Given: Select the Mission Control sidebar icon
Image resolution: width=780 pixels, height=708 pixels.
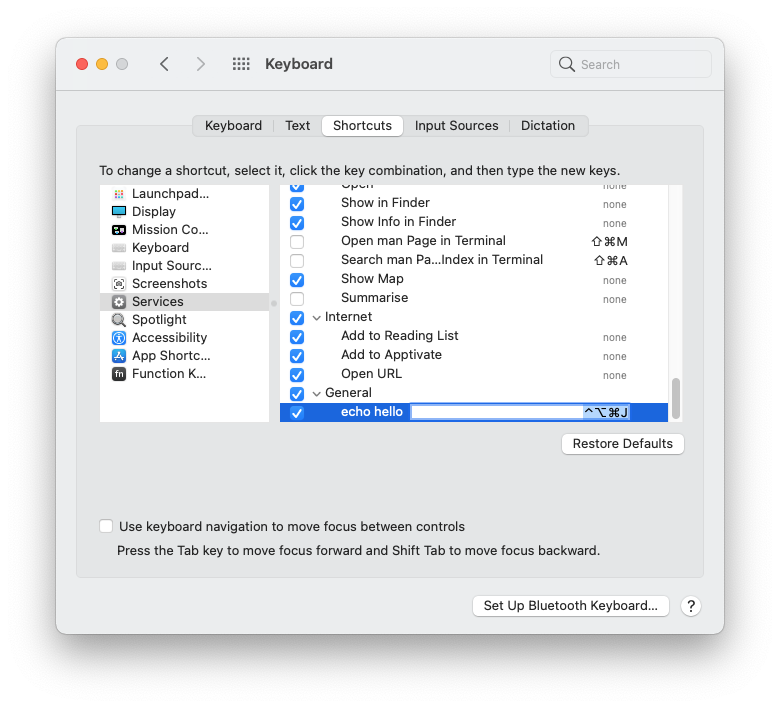Looking at the screenshot, I should [119, 230].
